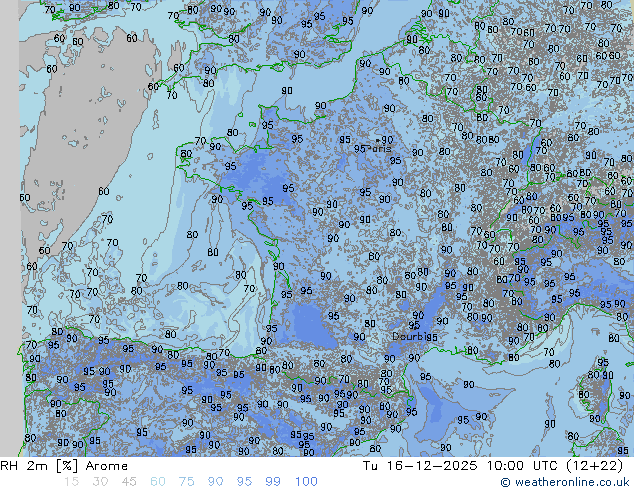Select the 90 value in the legend scale

click(x=216, y=482)
